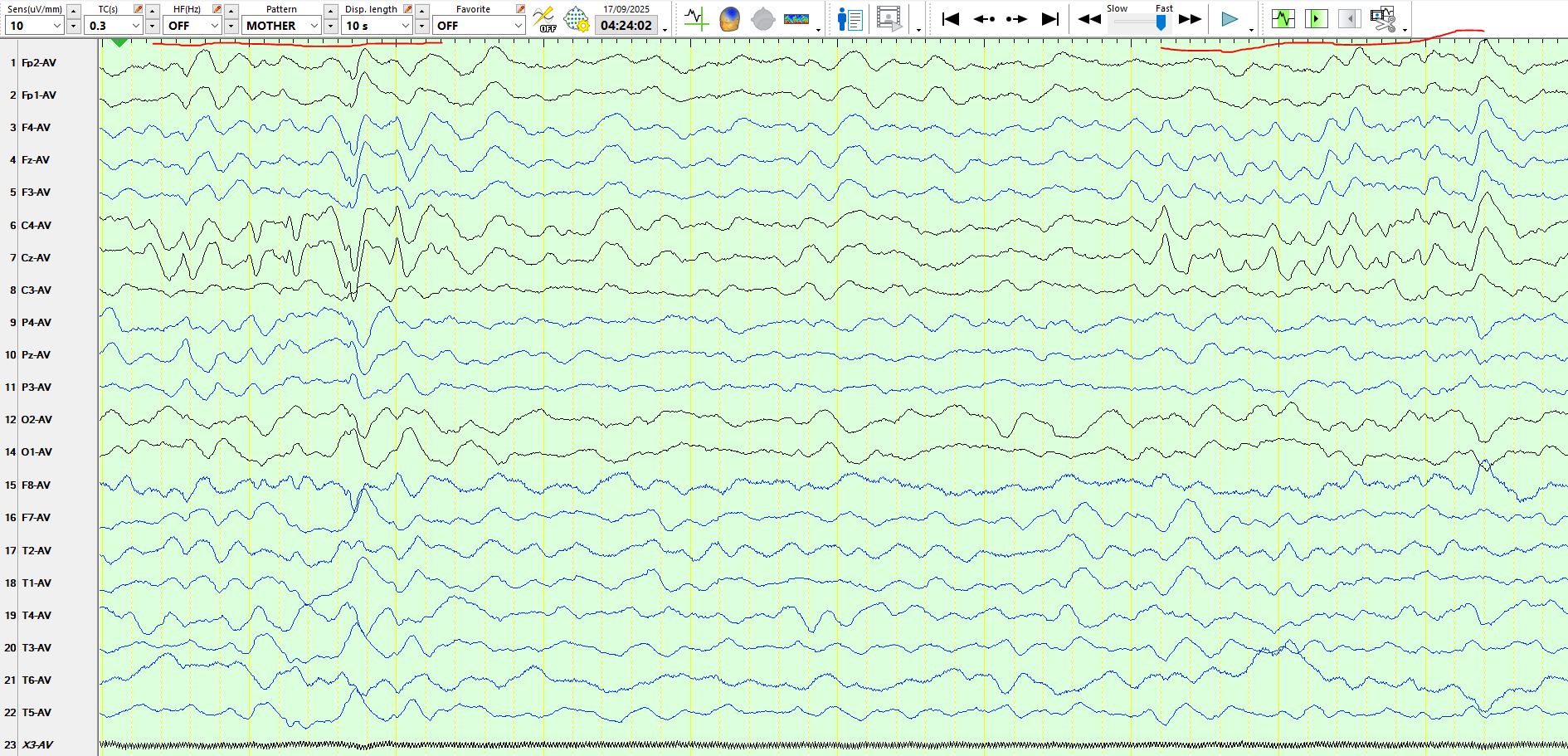Image resolution: width=1568 pixels, height=756 pixels.
Task: Toggle the filter OFF icon
Action: tap(544, 18)
